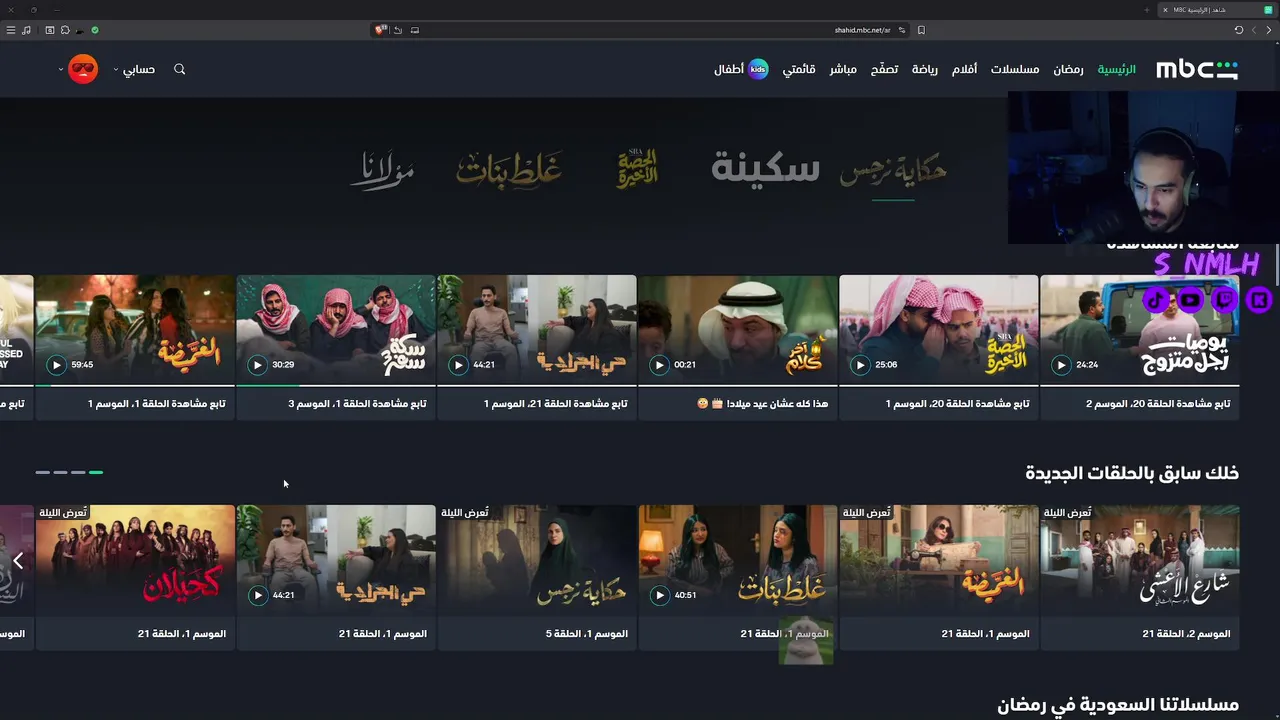Click the share icon beside Brave Shields
The height and width of the screenshot is (720, 1280).
397,30
